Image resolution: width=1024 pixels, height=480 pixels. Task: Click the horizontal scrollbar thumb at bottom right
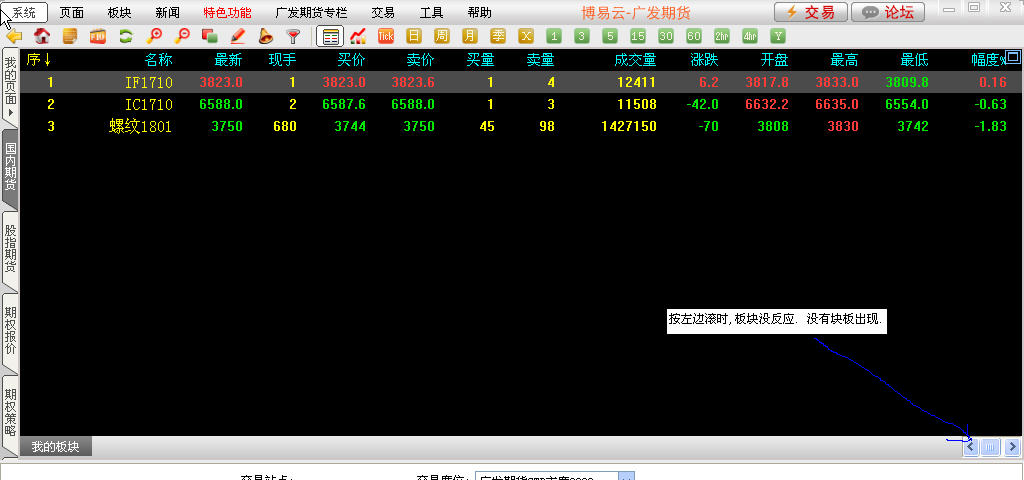point(990,447)
